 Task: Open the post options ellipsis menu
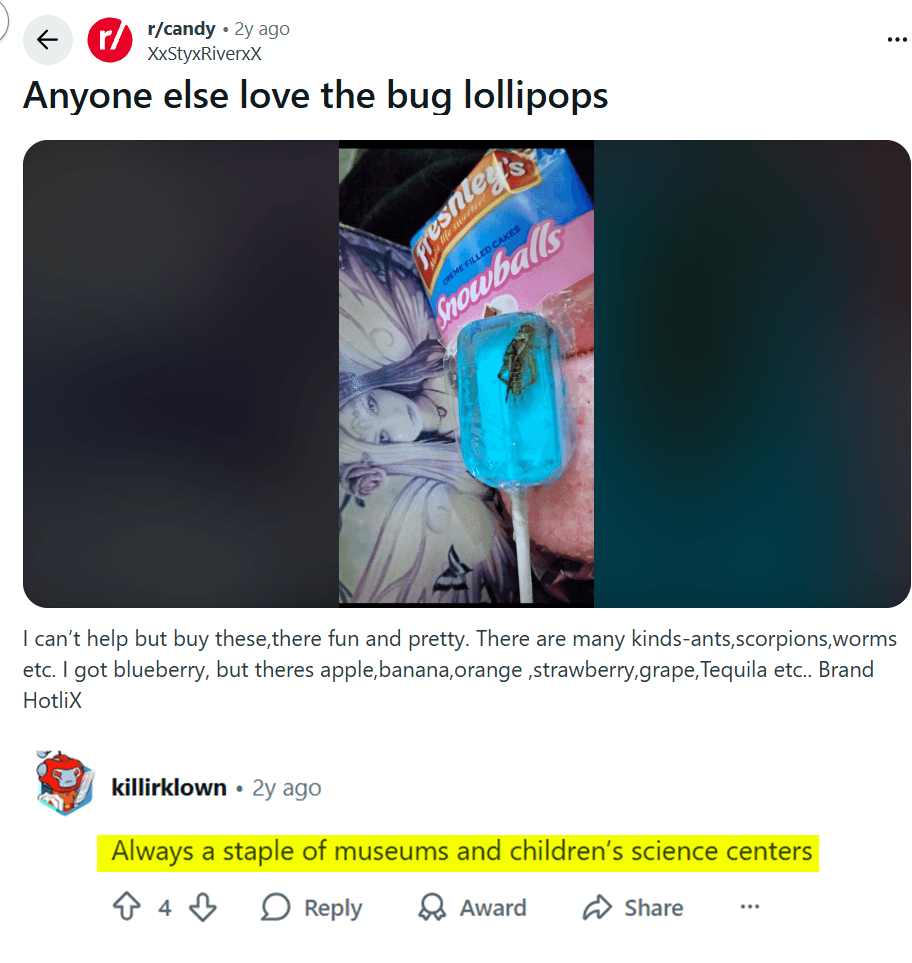pyautogui.click(x=897, y=40)
